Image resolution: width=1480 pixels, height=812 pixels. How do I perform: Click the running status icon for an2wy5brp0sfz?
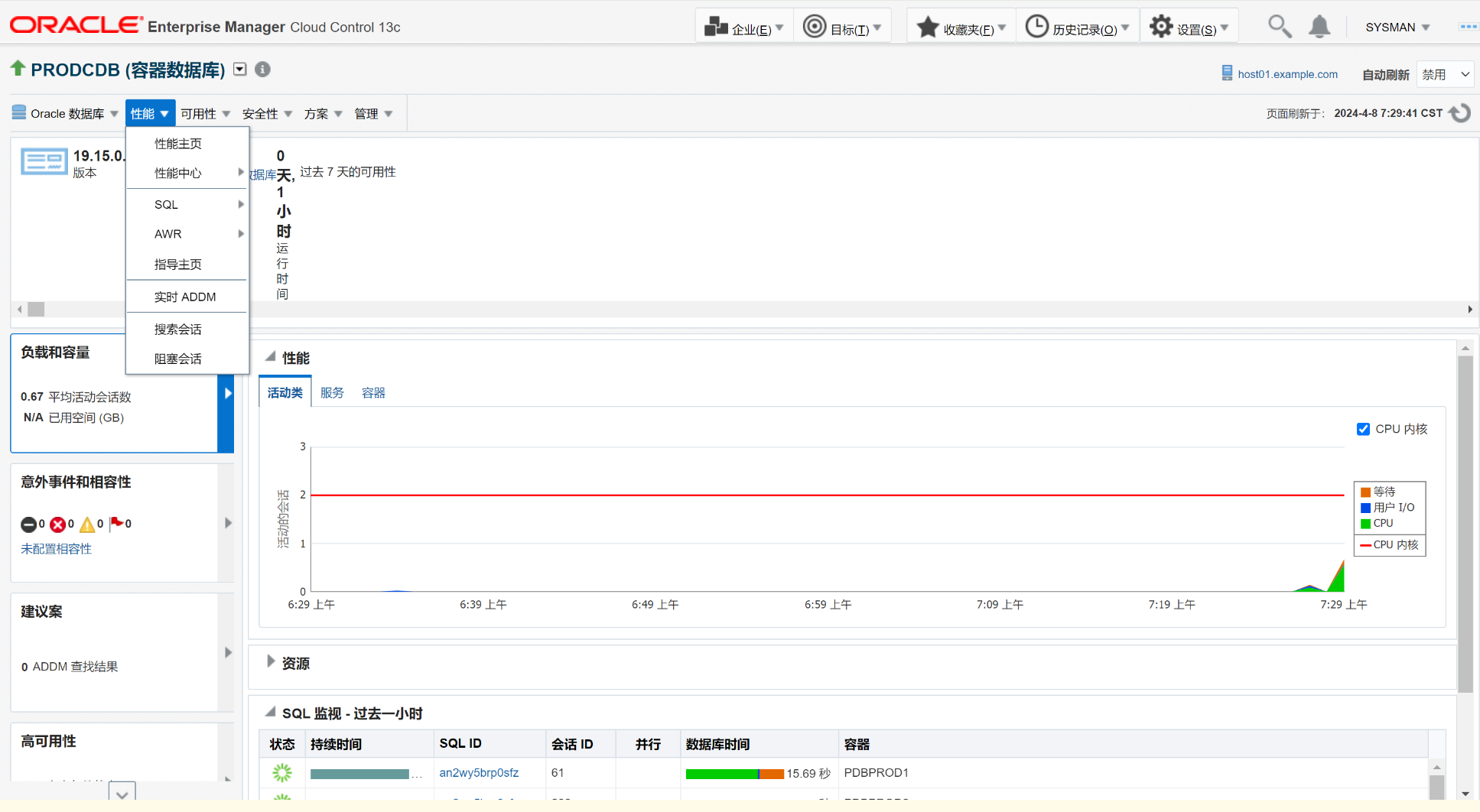(x=282, y=773)
